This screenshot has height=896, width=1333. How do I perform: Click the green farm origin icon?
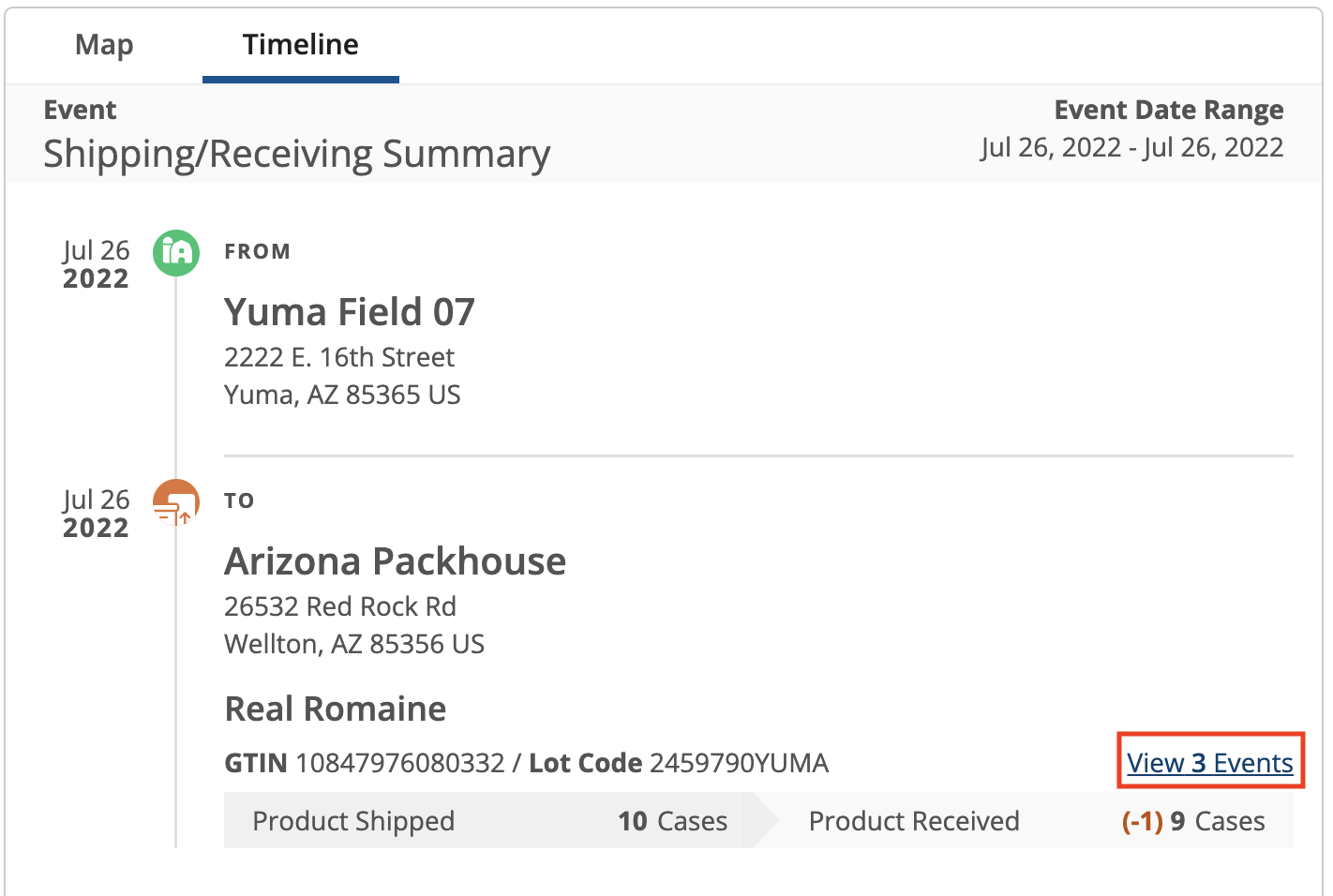coord(176,253)
